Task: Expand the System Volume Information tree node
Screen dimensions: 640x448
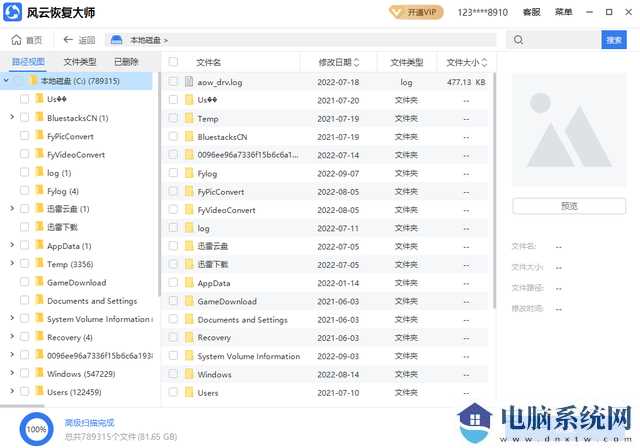Action: [12, 317]
